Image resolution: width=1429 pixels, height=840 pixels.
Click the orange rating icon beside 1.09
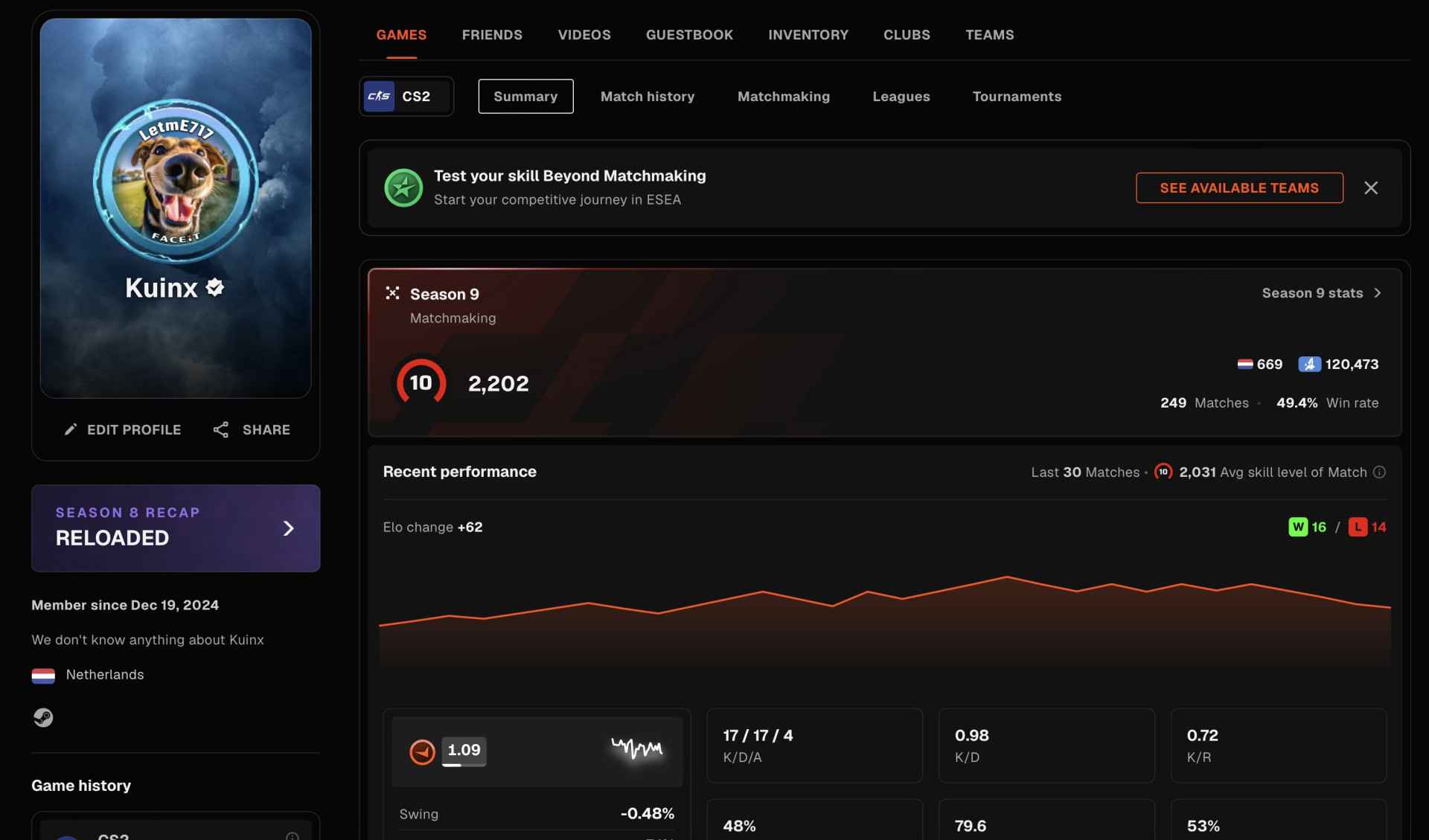tap(422, 751)
